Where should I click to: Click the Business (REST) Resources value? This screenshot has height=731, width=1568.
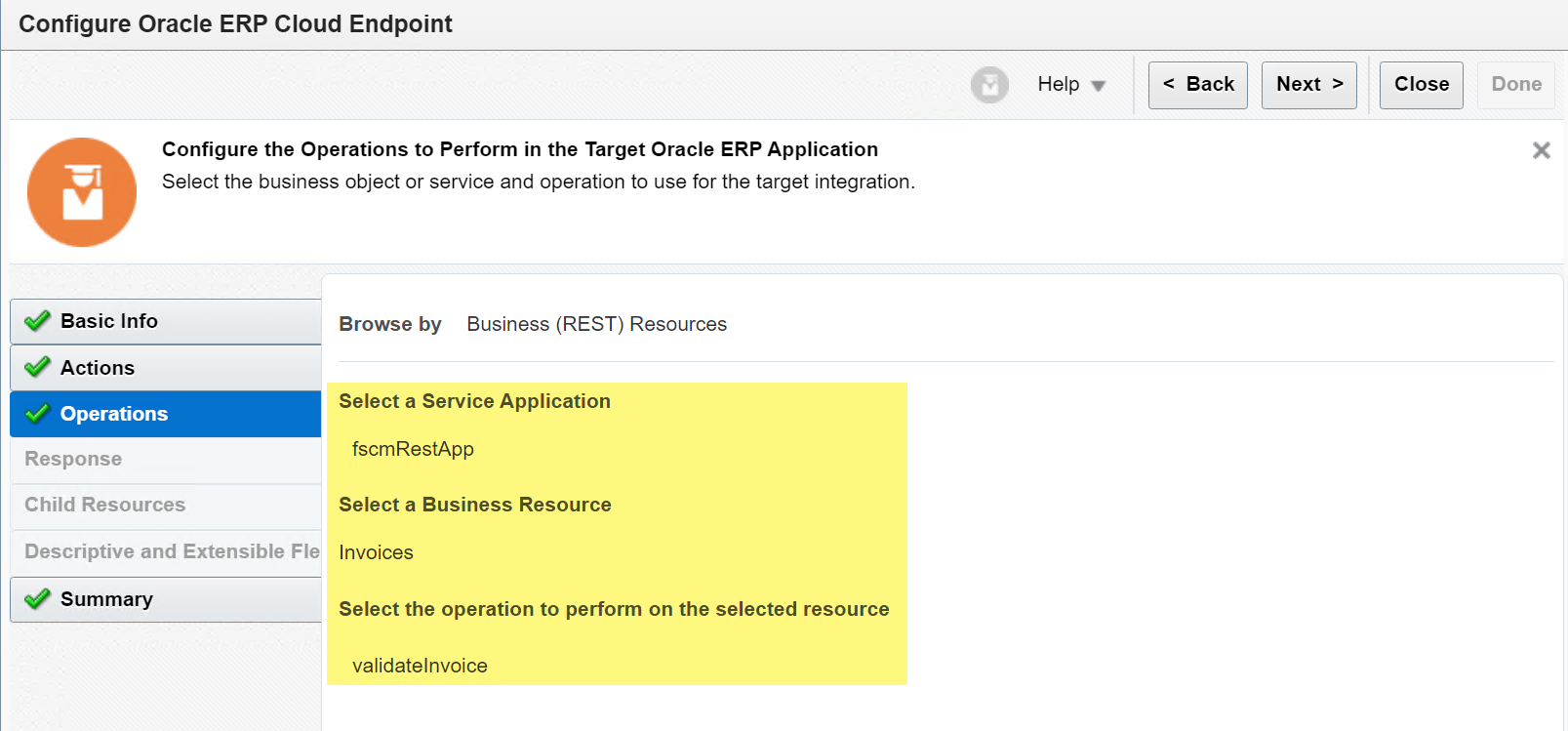coord(596,324)
